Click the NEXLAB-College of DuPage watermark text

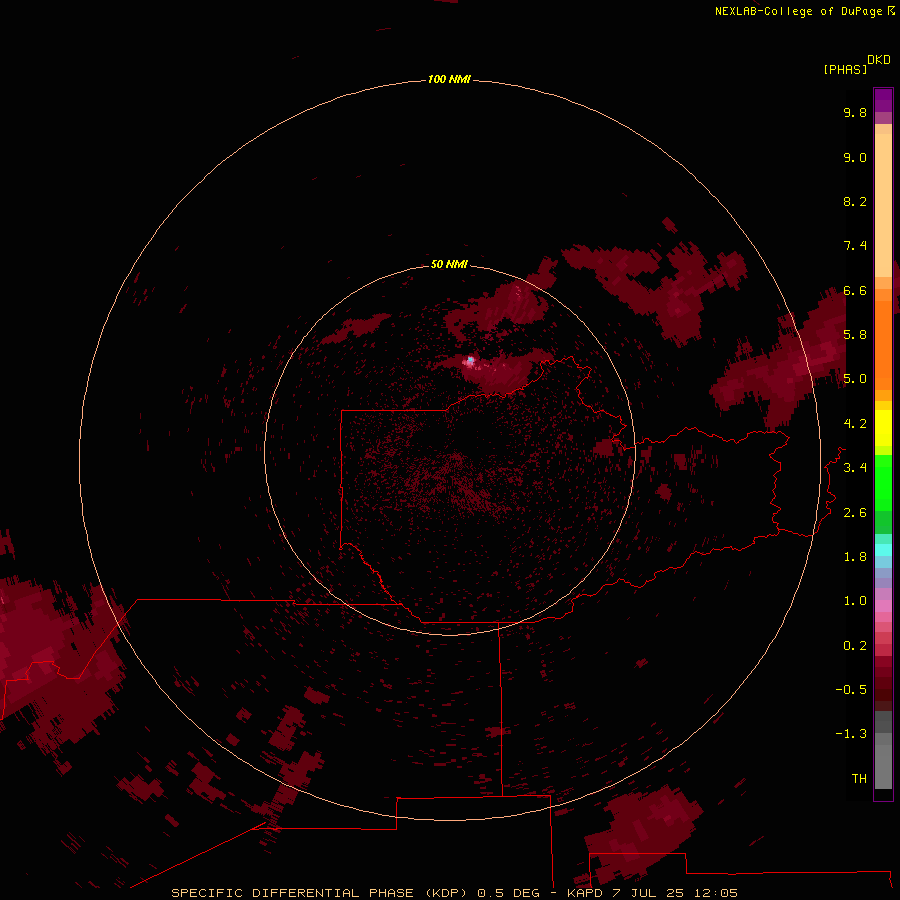click(804, 11)
